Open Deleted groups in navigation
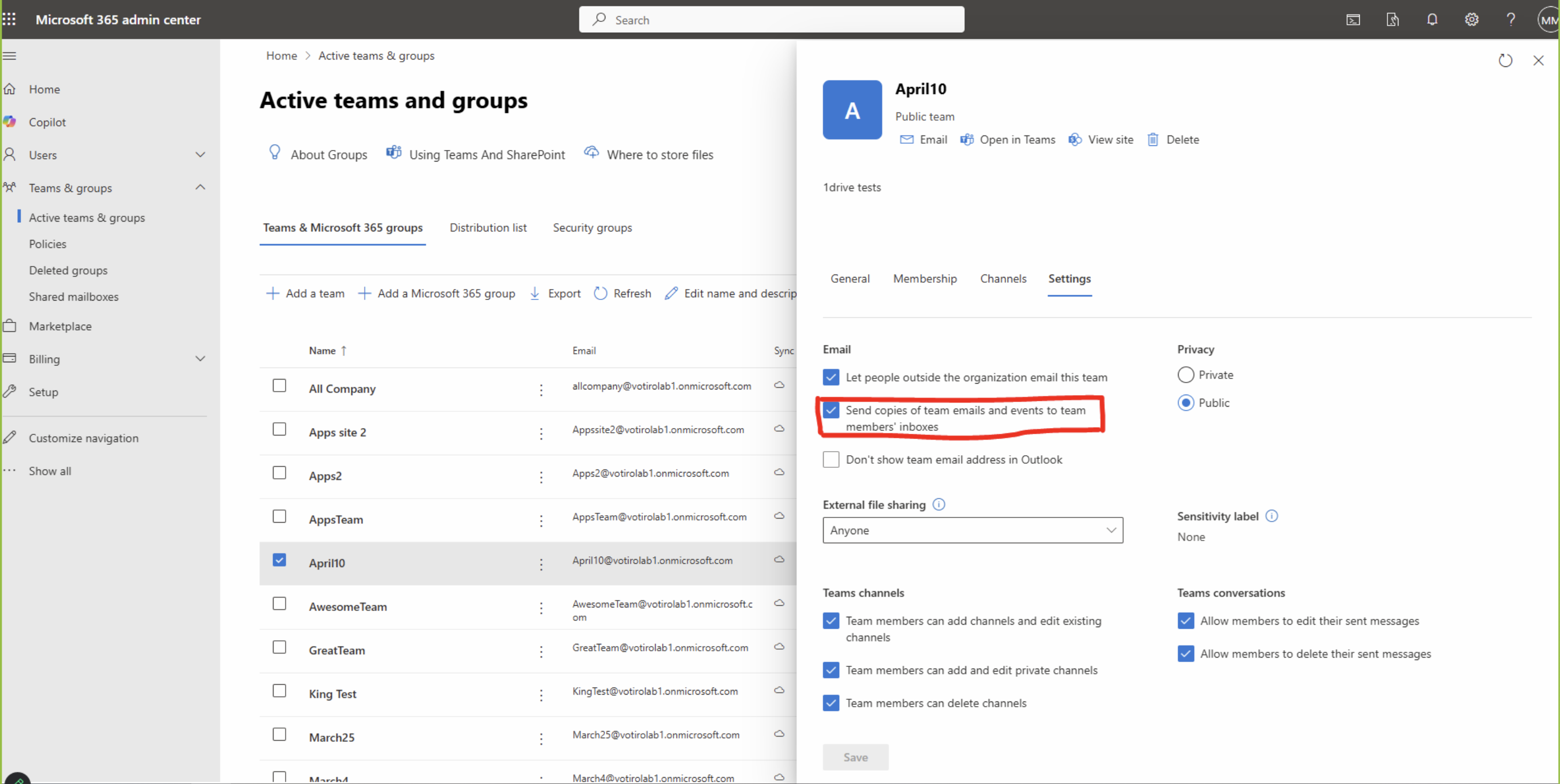The width and height of the screenshot is (1560, 784). (69, 271)
